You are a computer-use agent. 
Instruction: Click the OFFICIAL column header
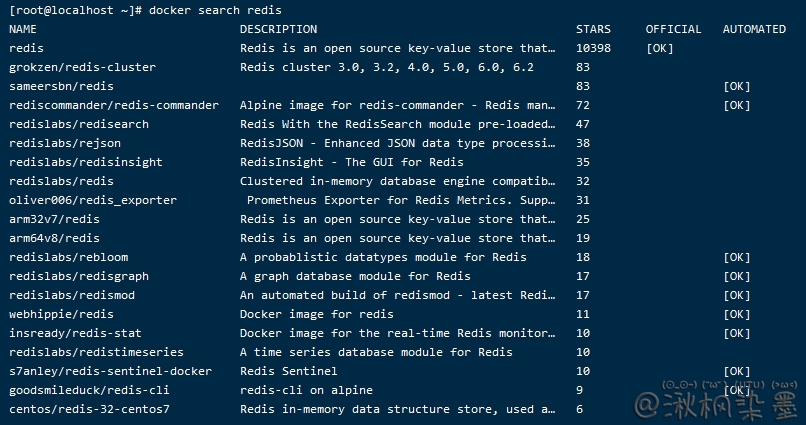click(x=673, y=29)
